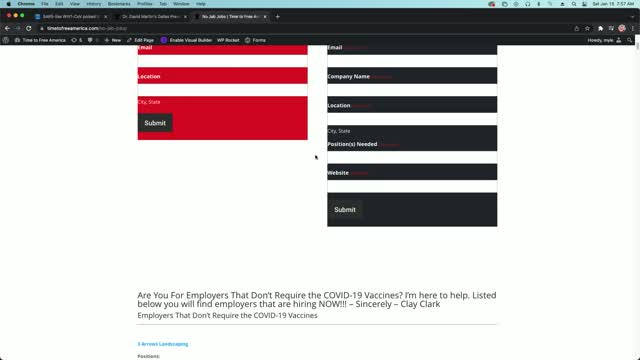The image size is (640, 360).
Task: Open the admin bar updates counter
Action: (77, 40)
